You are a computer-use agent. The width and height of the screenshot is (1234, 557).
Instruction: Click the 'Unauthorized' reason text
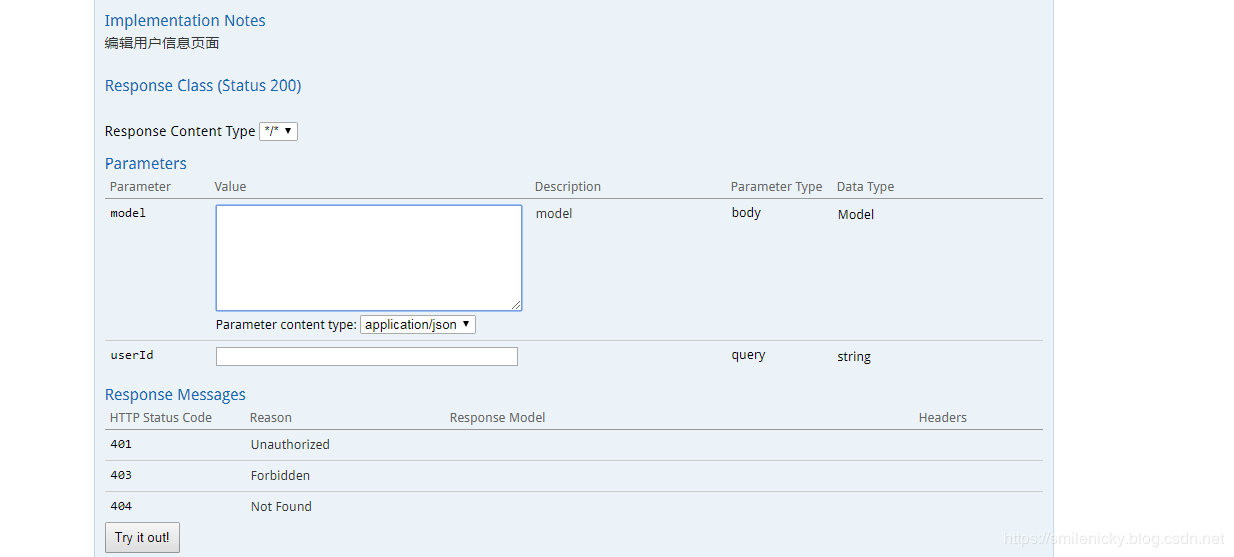pos(290,445)
